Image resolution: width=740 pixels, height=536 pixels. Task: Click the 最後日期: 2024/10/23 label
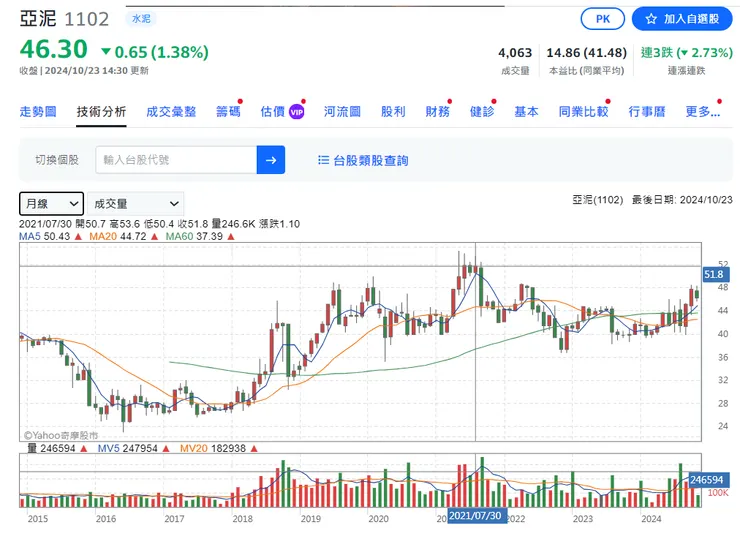682,200
